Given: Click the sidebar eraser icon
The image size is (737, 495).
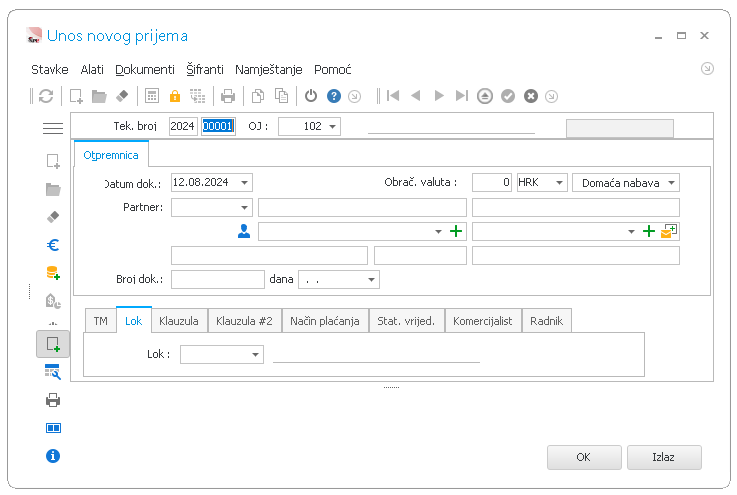Looking at the screenshot, I should click(x=53, y=217).
